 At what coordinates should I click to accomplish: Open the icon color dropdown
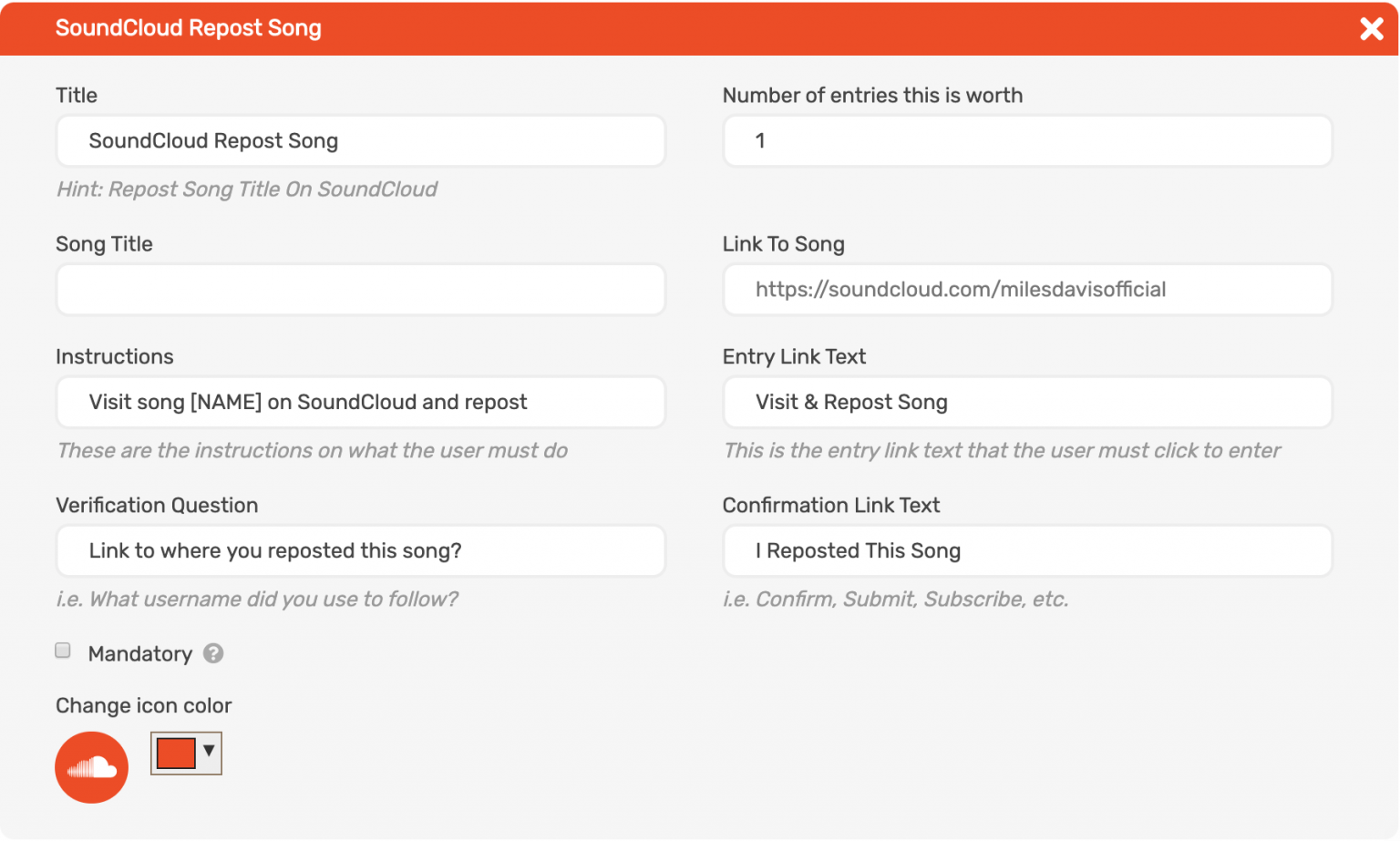point(211,754)
